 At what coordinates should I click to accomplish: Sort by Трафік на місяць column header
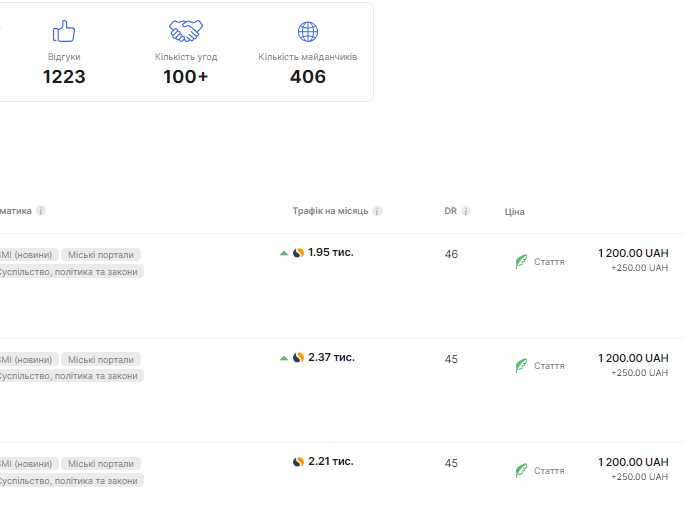pyautogui.click(x=330, y=211)
